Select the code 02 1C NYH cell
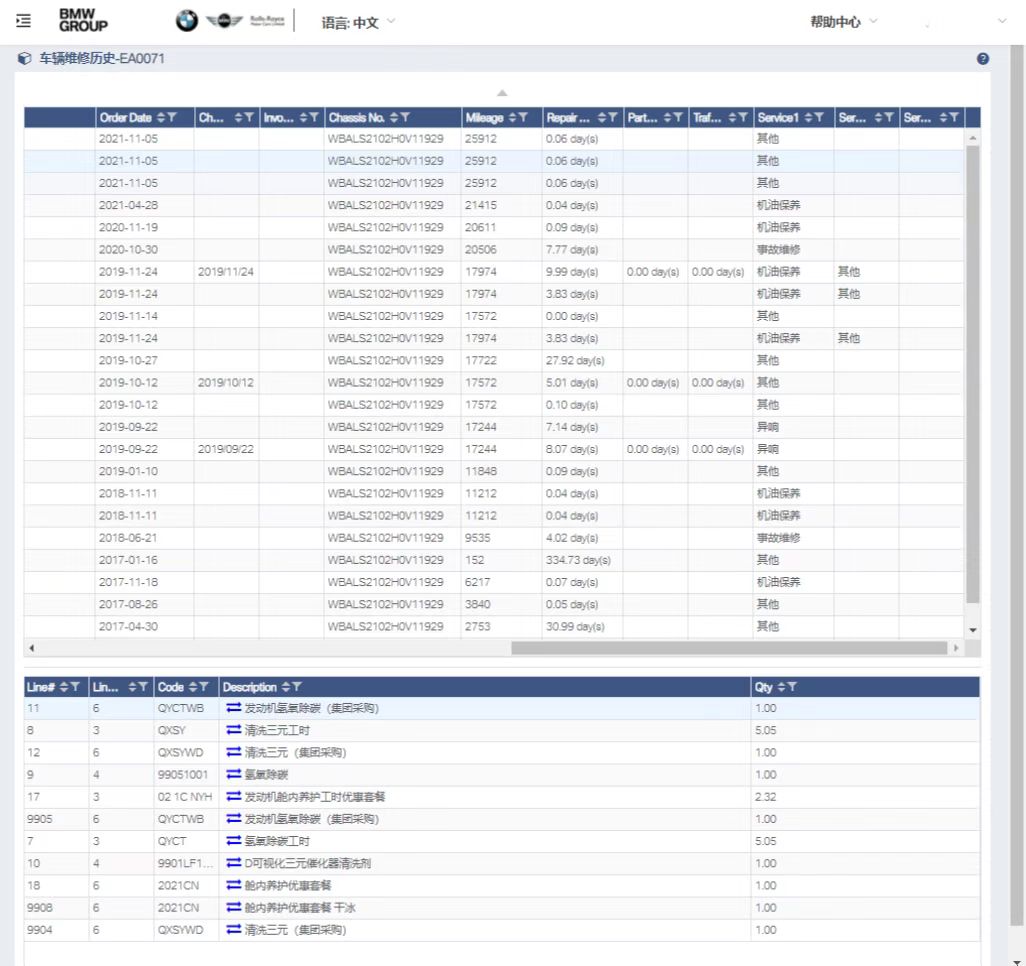The image size is (1026, 966). [x=186, y=796]
